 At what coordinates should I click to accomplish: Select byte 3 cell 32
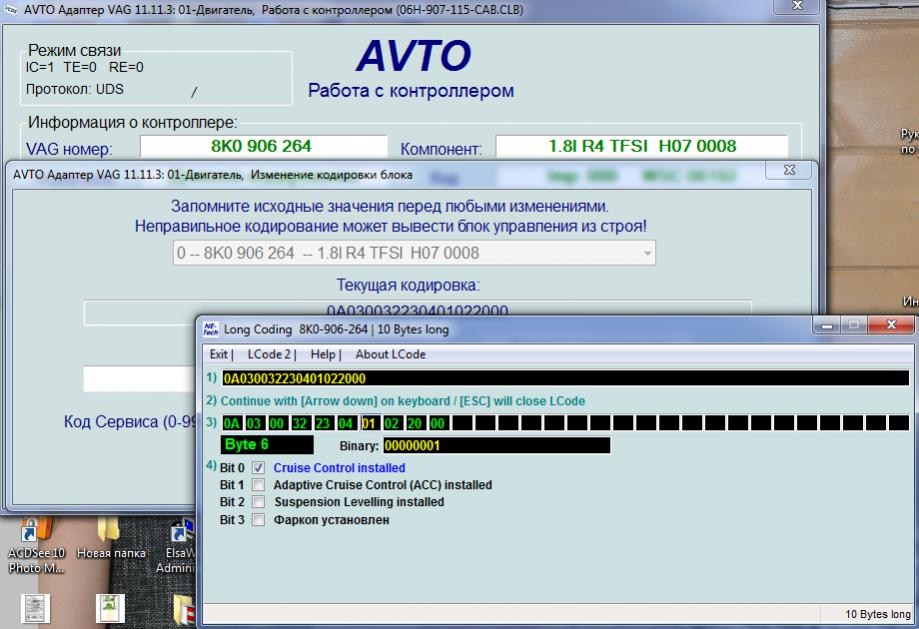pyautogui.click(x=300, y=423)
